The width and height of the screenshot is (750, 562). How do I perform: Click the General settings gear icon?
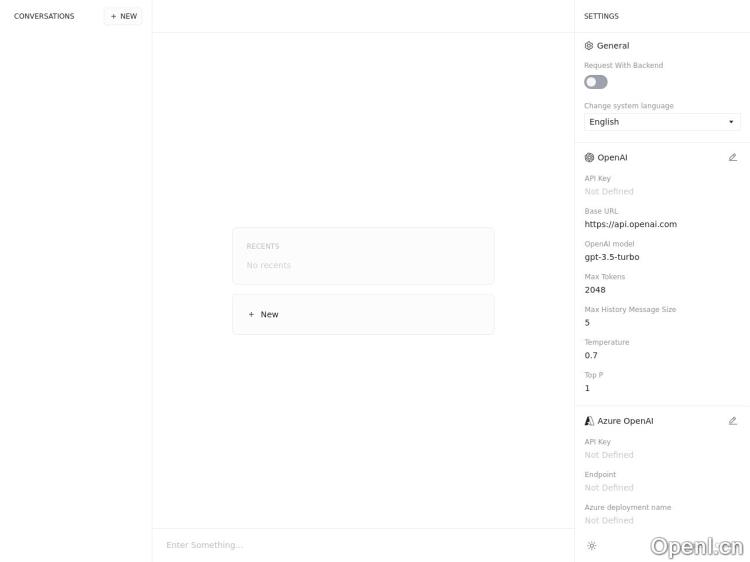coord(589,46)
